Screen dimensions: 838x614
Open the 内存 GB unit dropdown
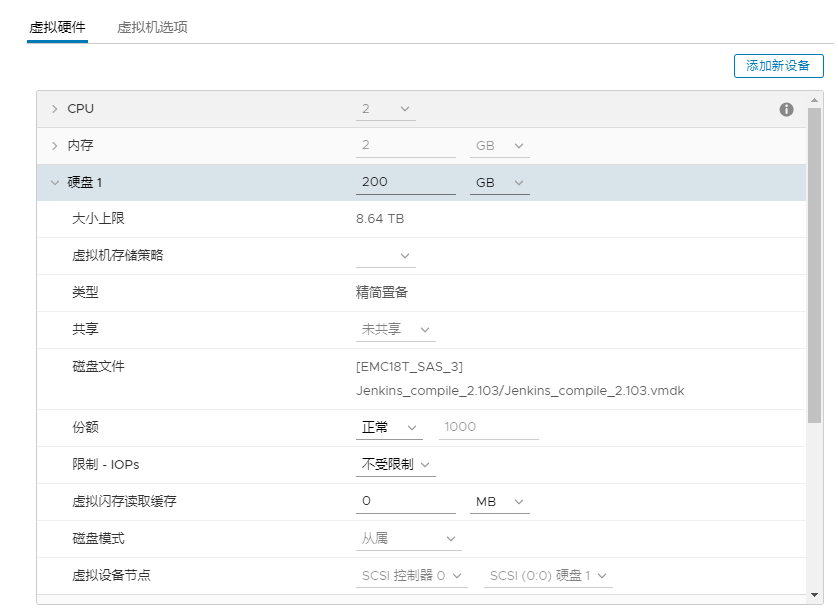[500, 146]
